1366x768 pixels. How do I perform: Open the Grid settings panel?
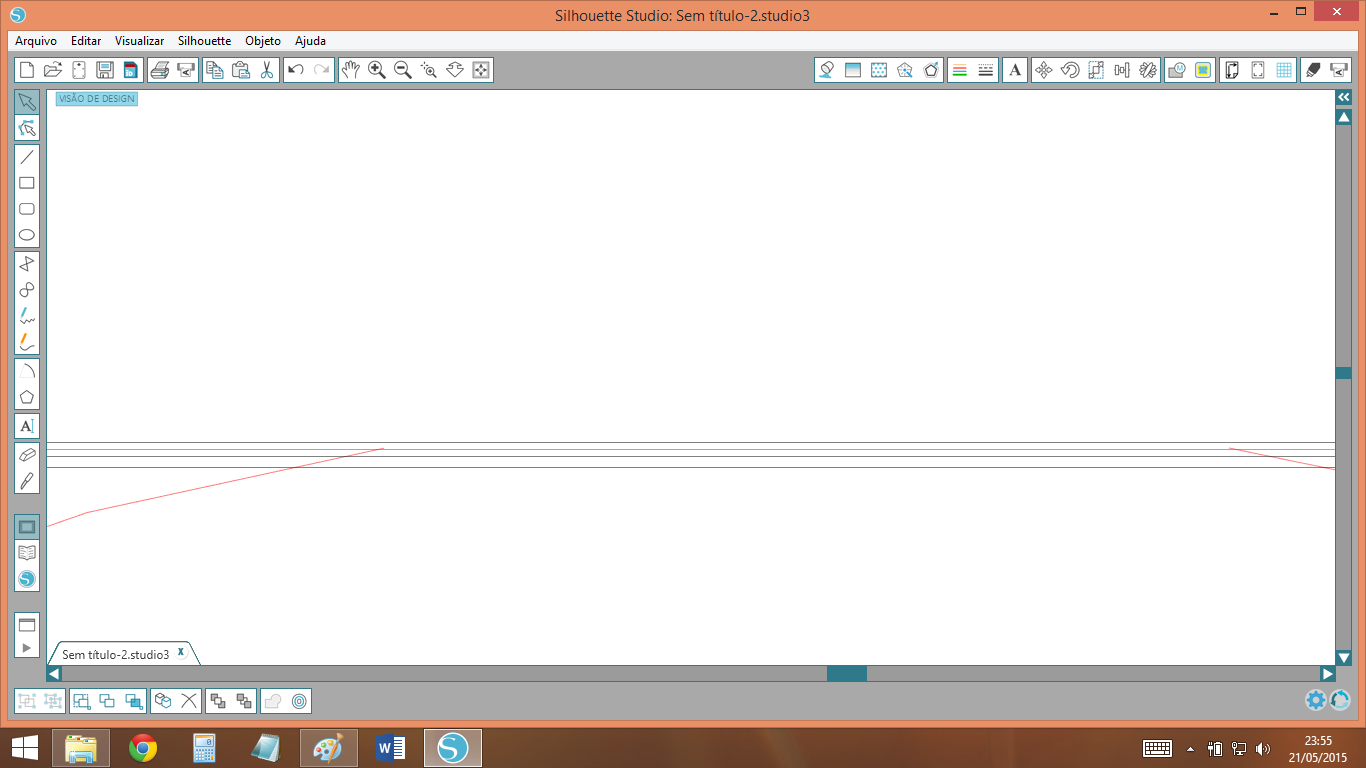point(1284,70)
